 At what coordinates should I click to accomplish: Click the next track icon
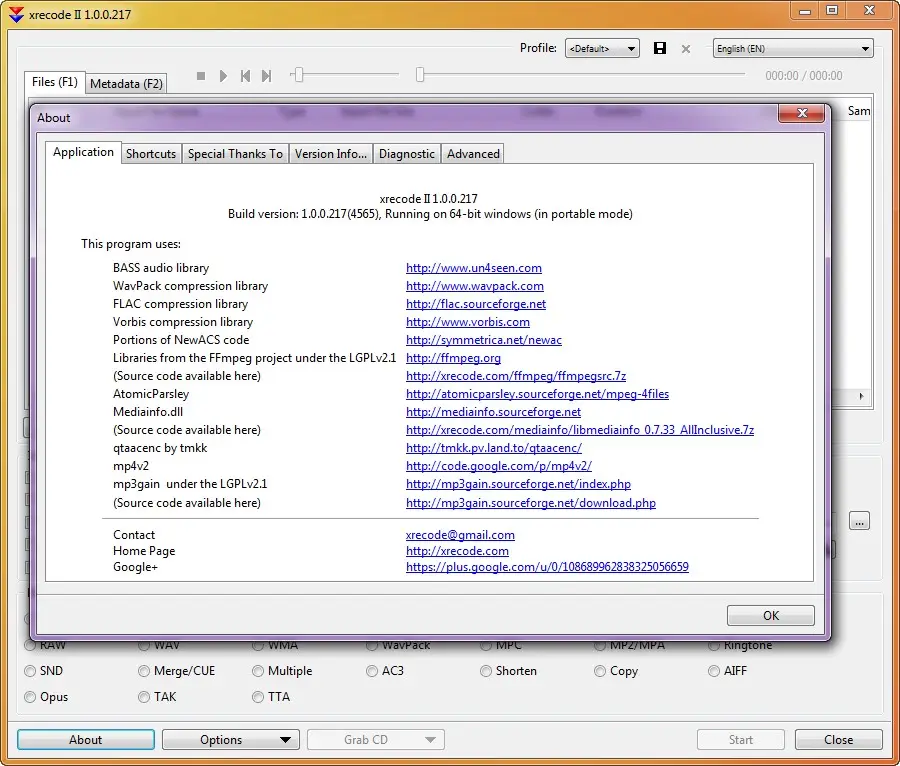coord(266,76)
